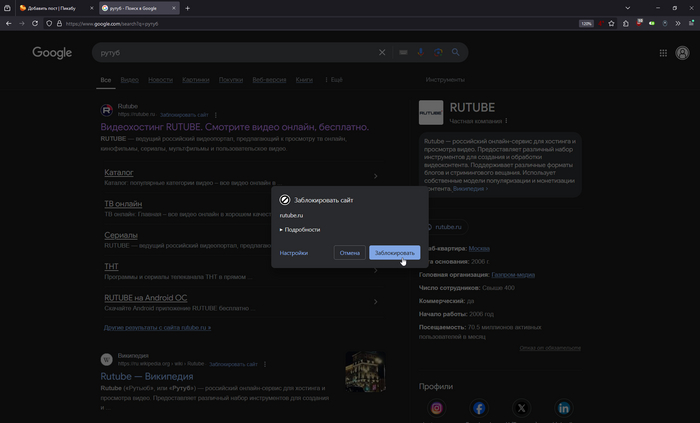Open the Rutube — Википедия result
This screenshot has width=700, height=423.
click(147, 376)
